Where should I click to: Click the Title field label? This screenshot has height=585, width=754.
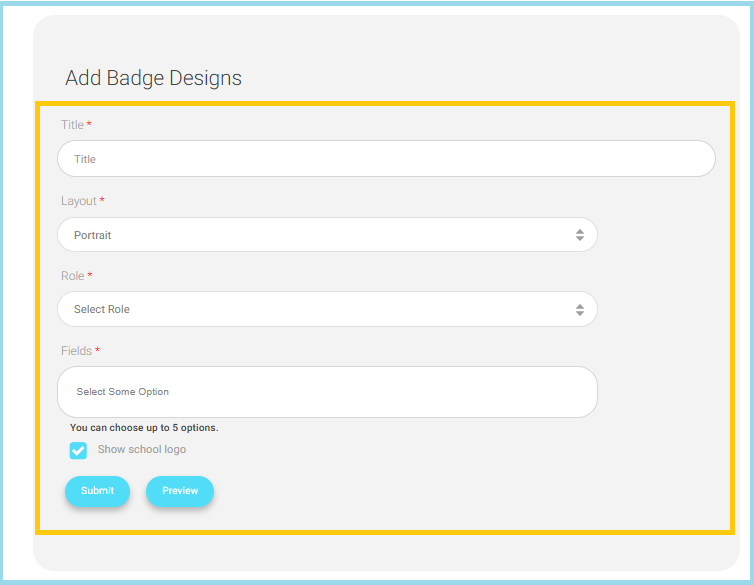[x=72, y=125]
